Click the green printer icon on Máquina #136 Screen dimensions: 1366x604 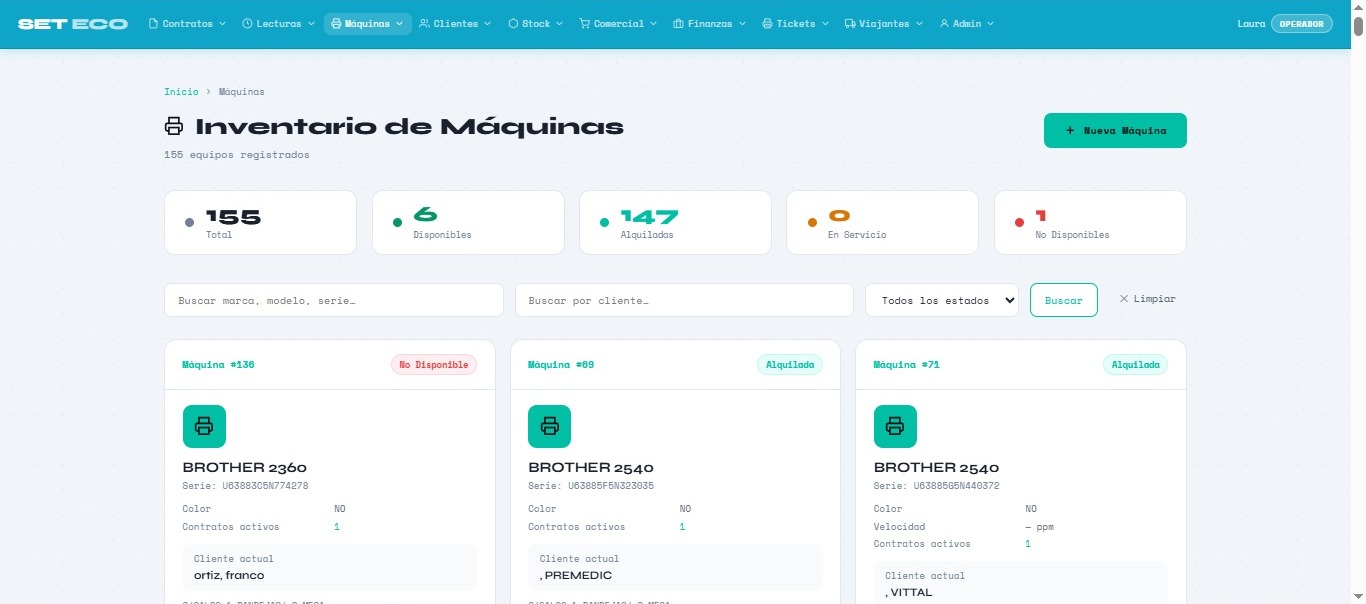click(204, 426)
